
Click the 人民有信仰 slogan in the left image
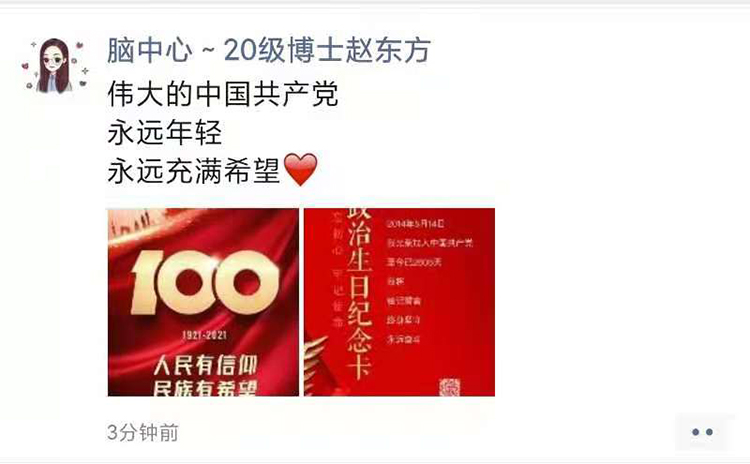tap(206, 365)
